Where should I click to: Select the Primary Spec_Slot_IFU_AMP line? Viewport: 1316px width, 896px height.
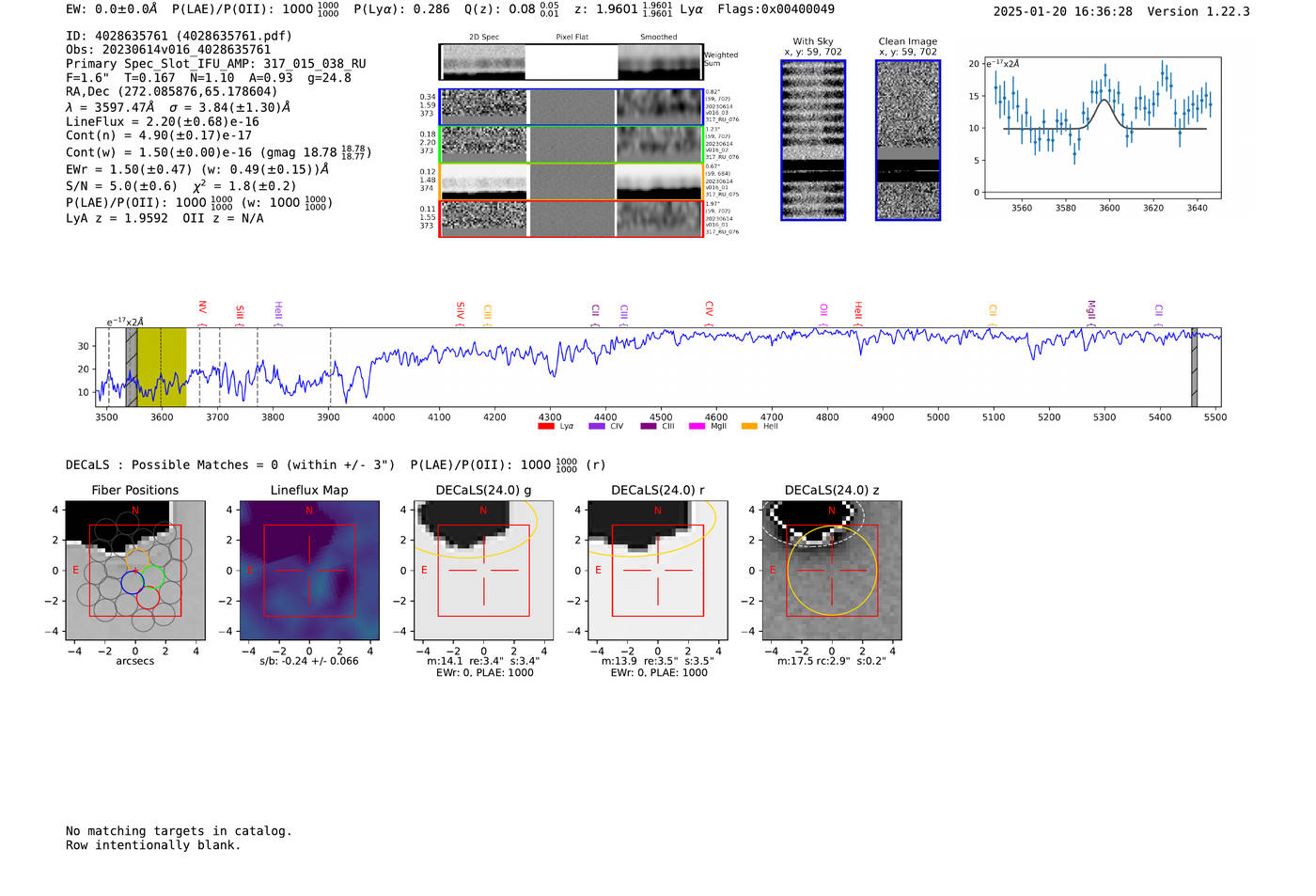click(216, 64)
